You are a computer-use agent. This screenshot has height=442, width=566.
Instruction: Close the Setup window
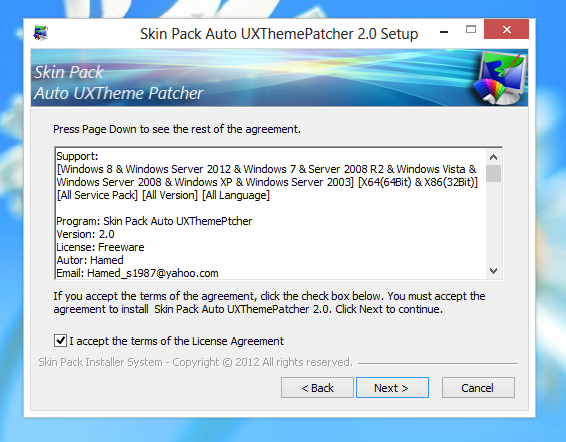tap(506, 29)
